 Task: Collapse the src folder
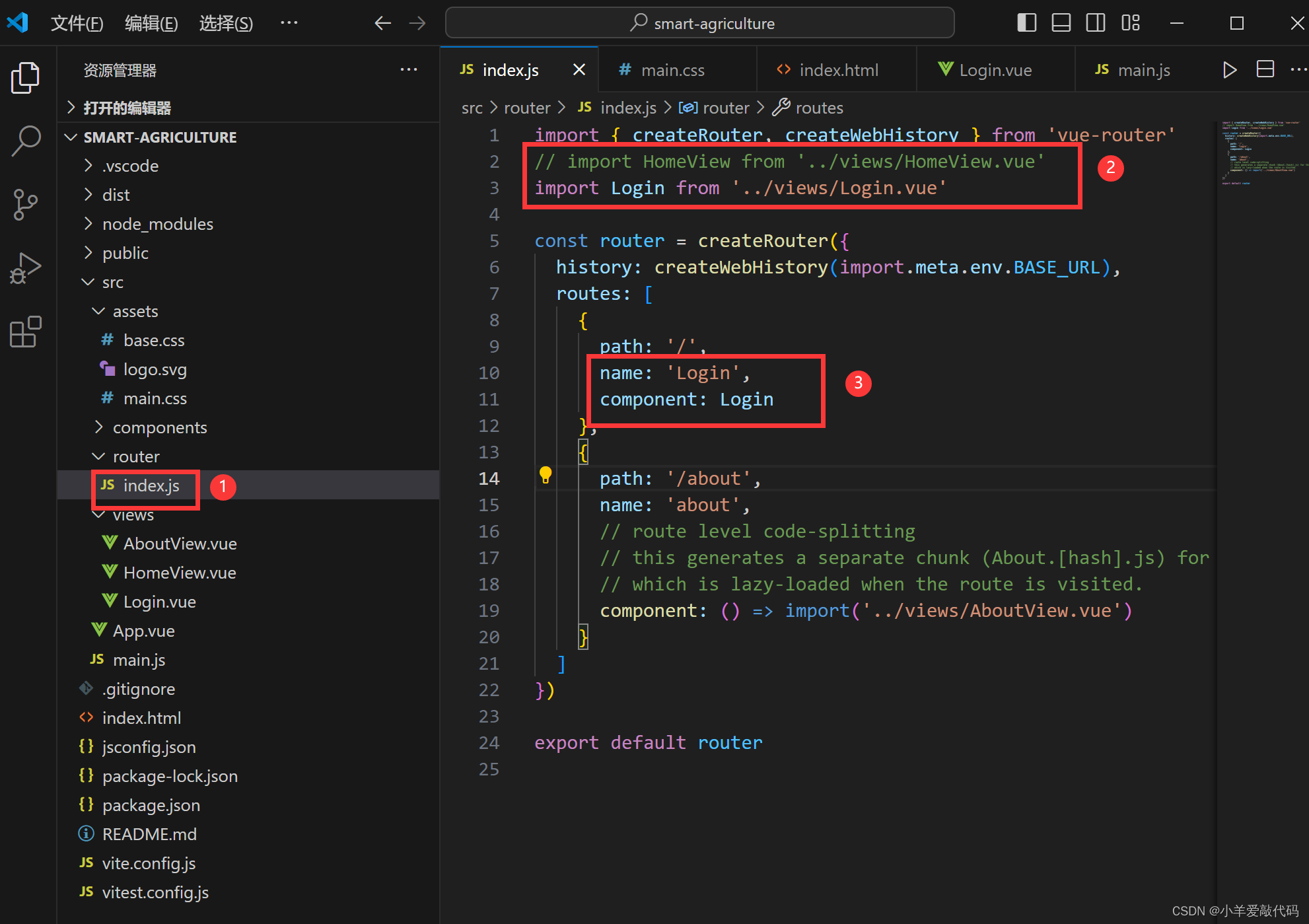point(248,282)
